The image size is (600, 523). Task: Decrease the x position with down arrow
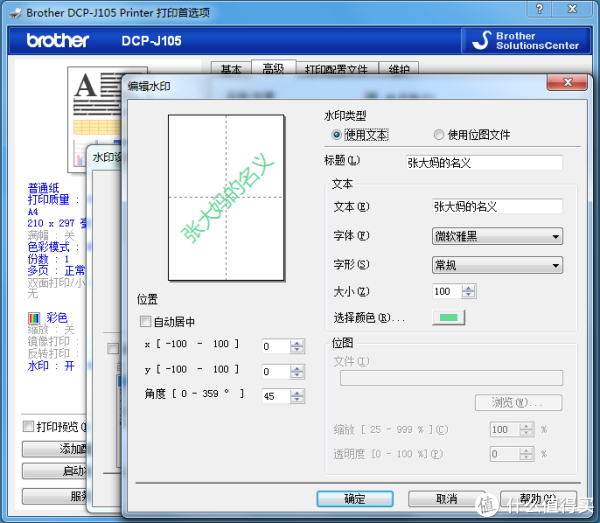click(x=297, y=350)
